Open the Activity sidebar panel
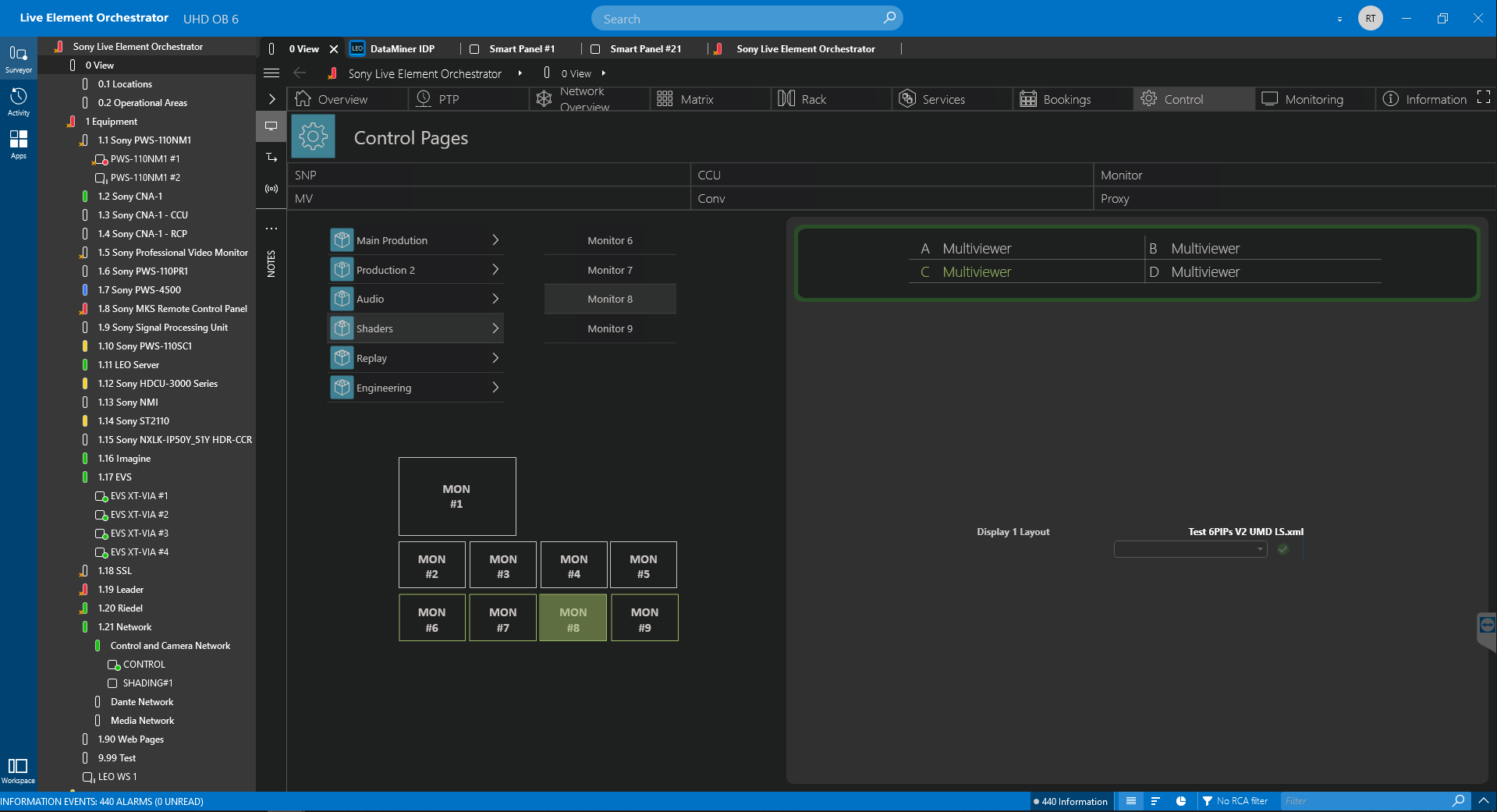 click(x=18, y=102)
